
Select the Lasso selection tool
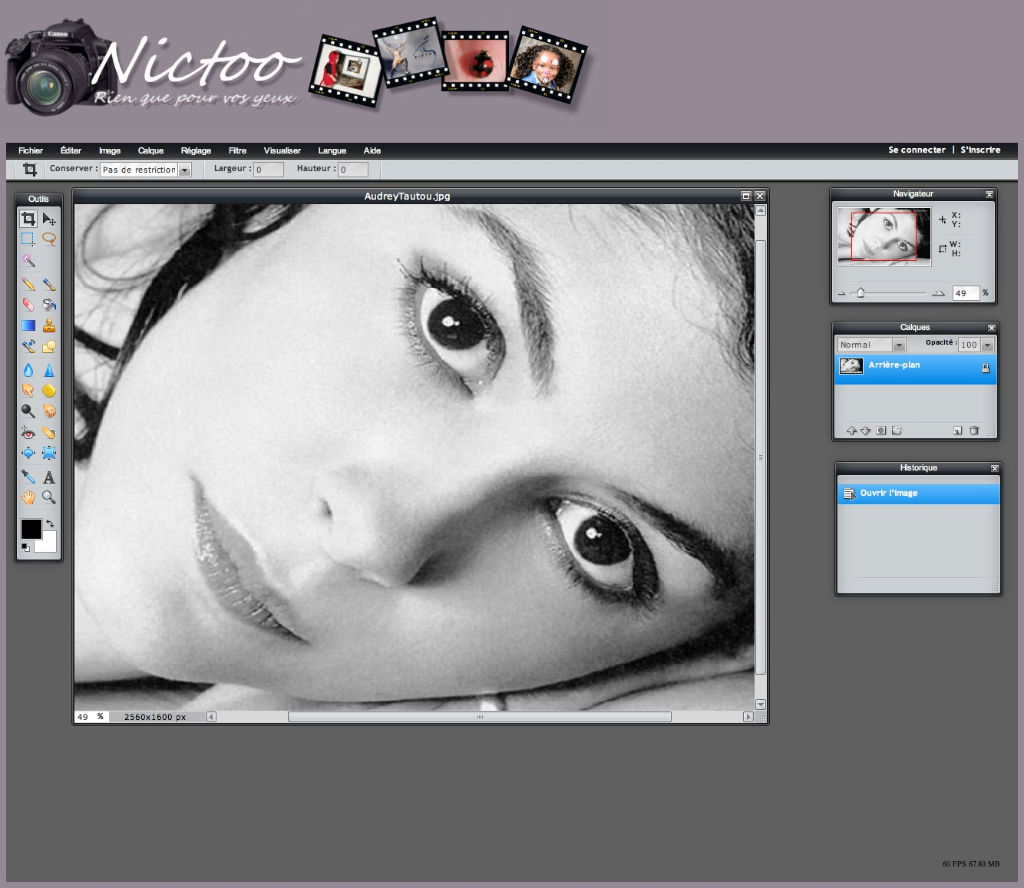pos(49,239)
